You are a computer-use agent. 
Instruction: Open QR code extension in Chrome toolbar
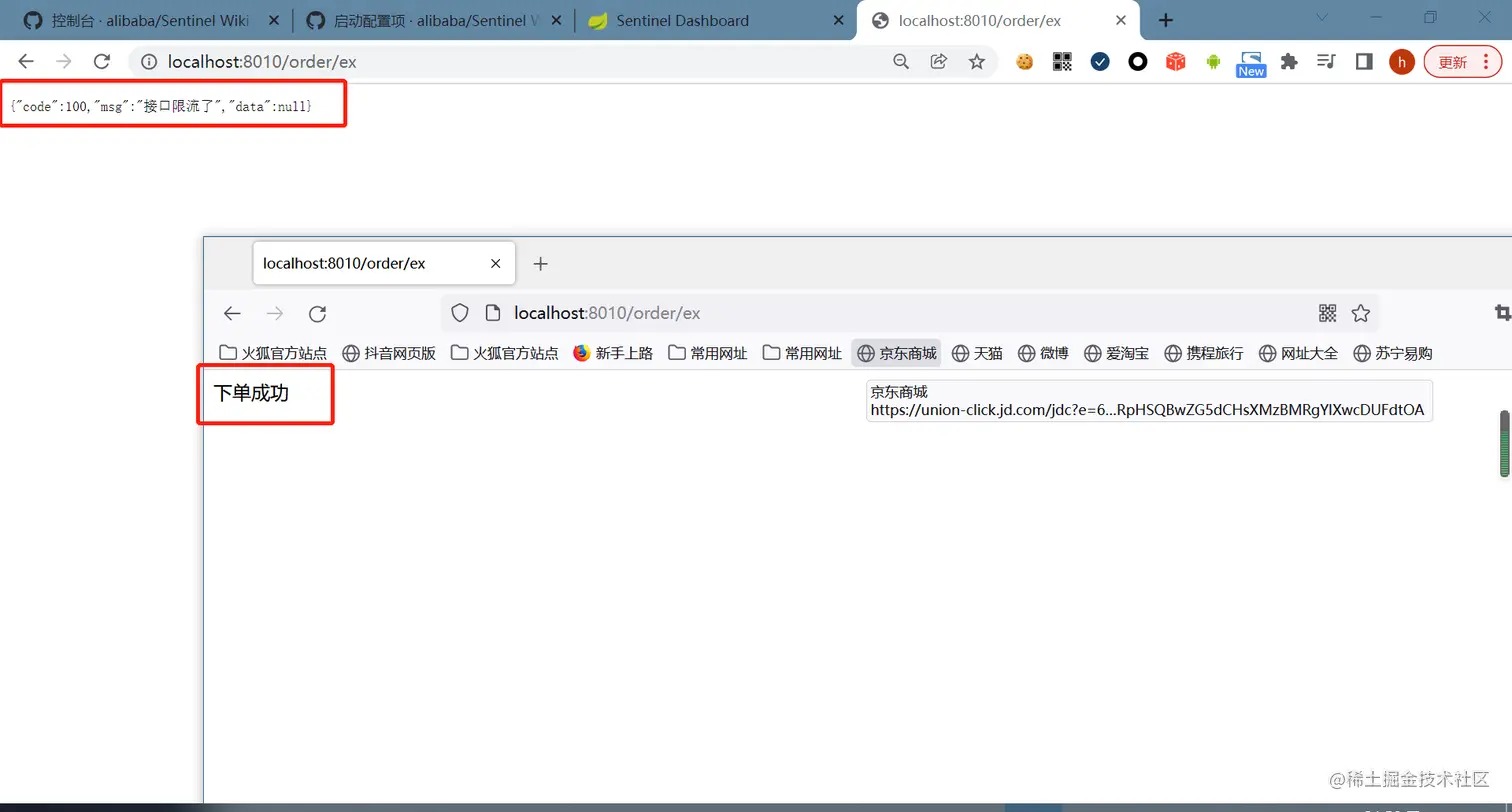(x=1062, y=62)
